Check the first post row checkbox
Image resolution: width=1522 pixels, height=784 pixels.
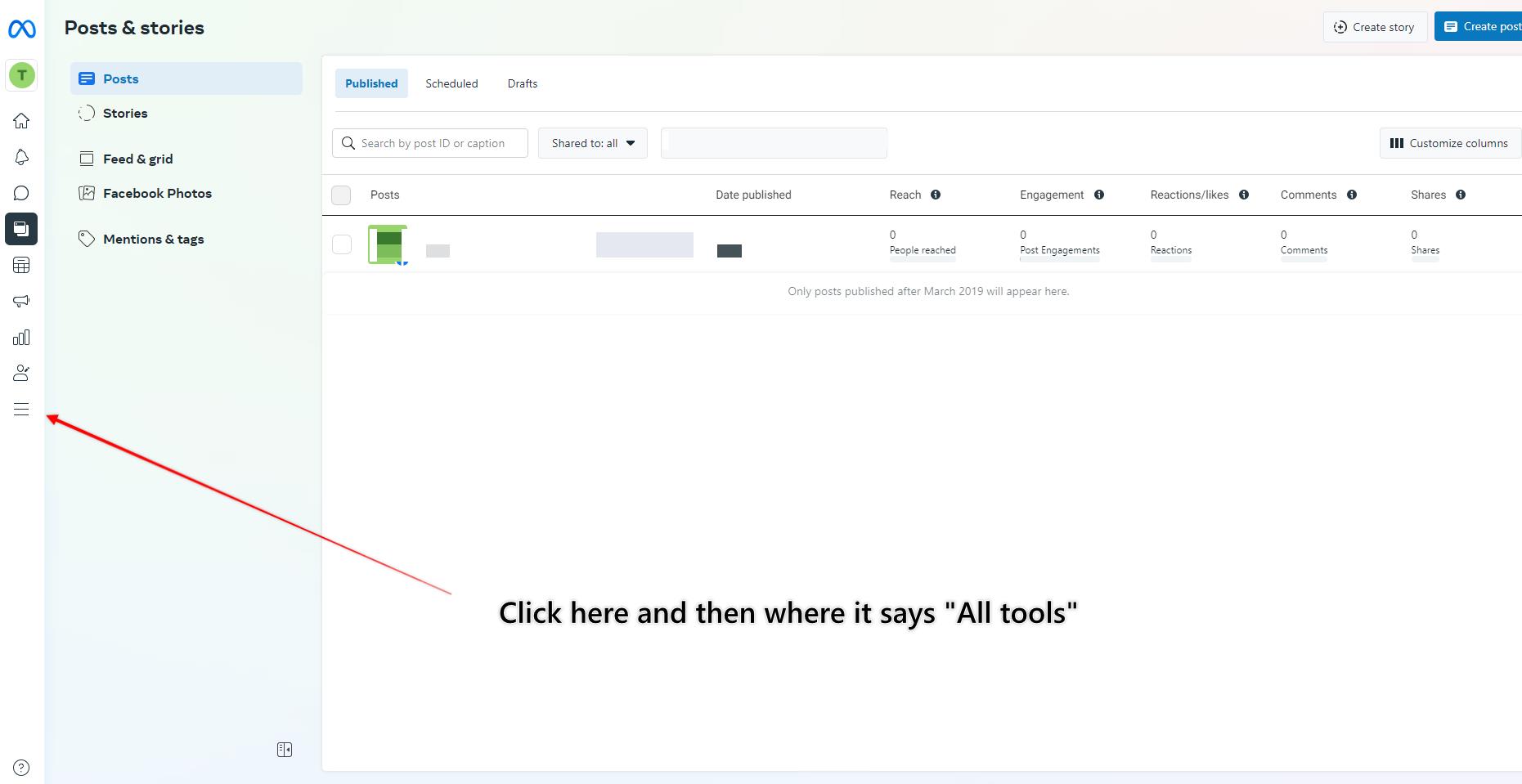(342, 244)
